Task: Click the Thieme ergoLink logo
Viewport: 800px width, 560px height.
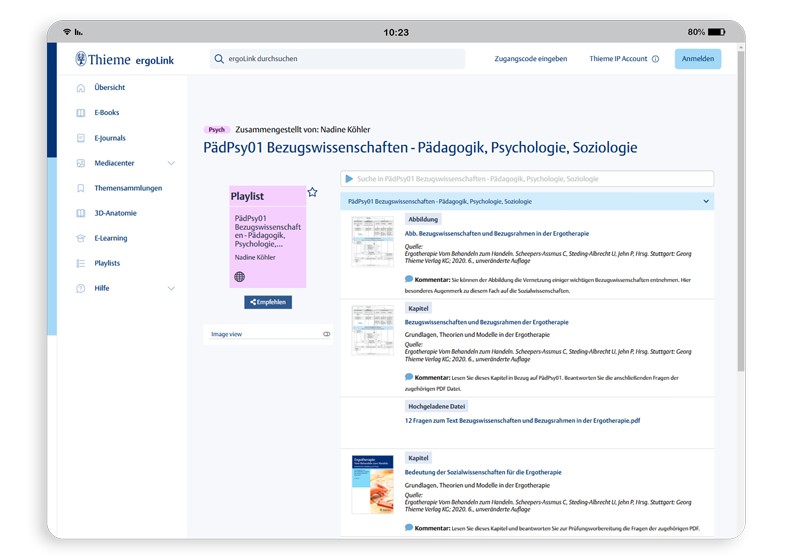Action: point(124,59)
